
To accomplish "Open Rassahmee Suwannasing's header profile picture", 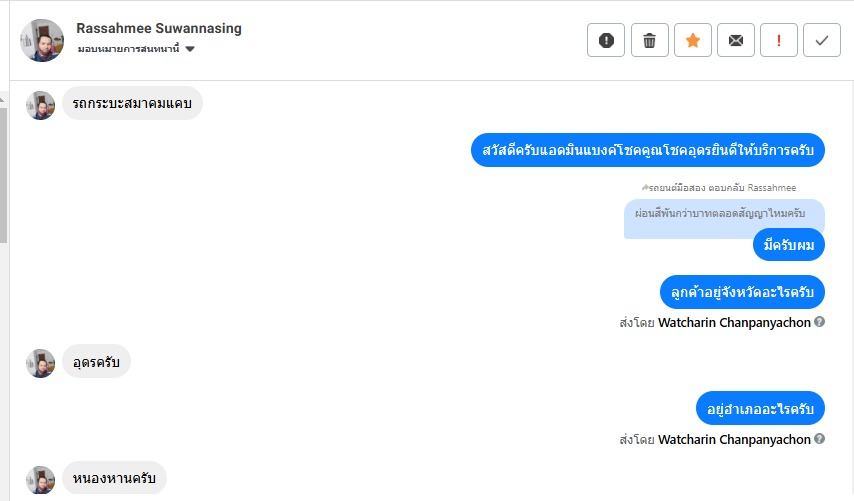I will point(42,40).
